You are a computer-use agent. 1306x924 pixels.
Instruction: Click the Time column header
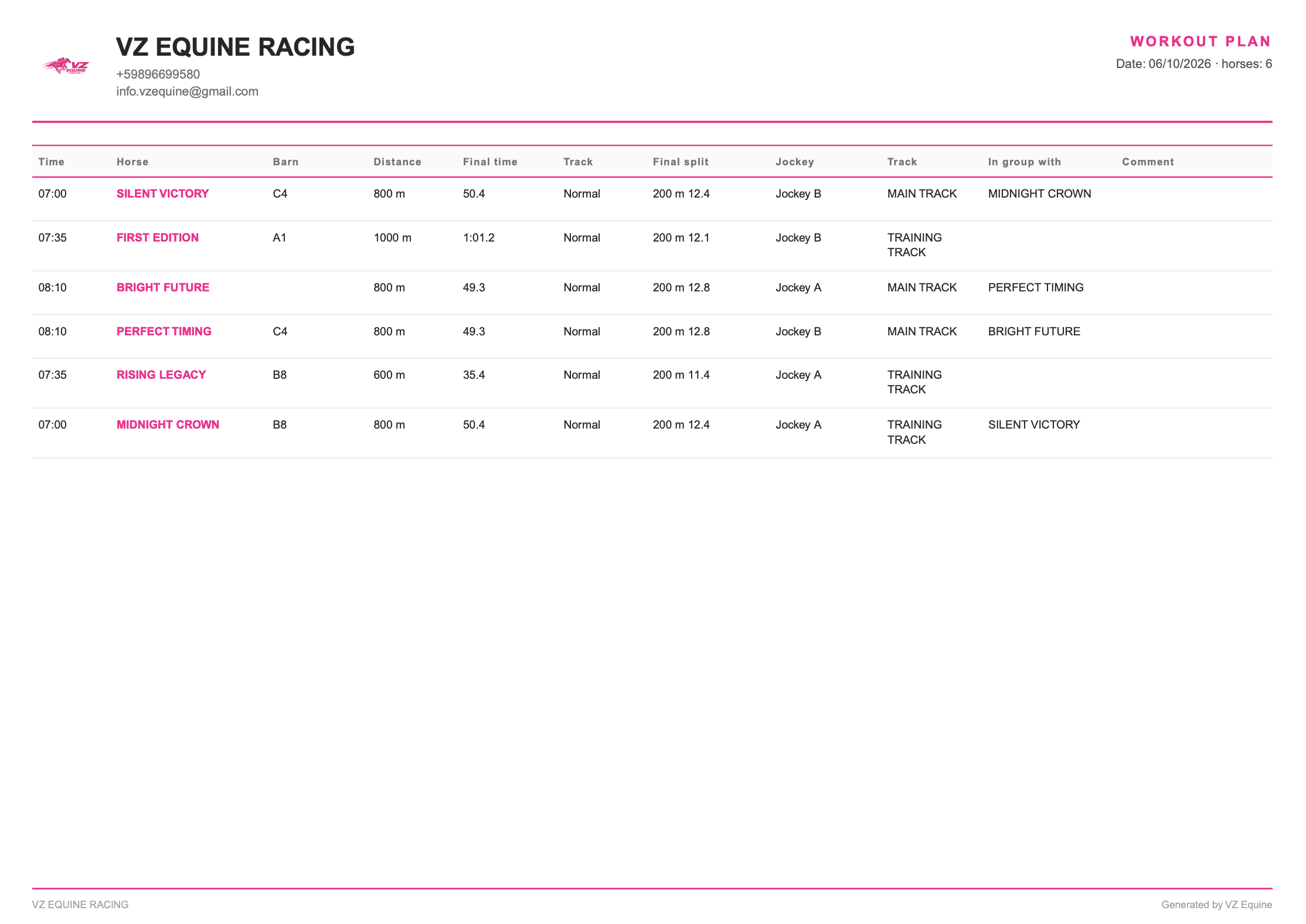[52, 162]
